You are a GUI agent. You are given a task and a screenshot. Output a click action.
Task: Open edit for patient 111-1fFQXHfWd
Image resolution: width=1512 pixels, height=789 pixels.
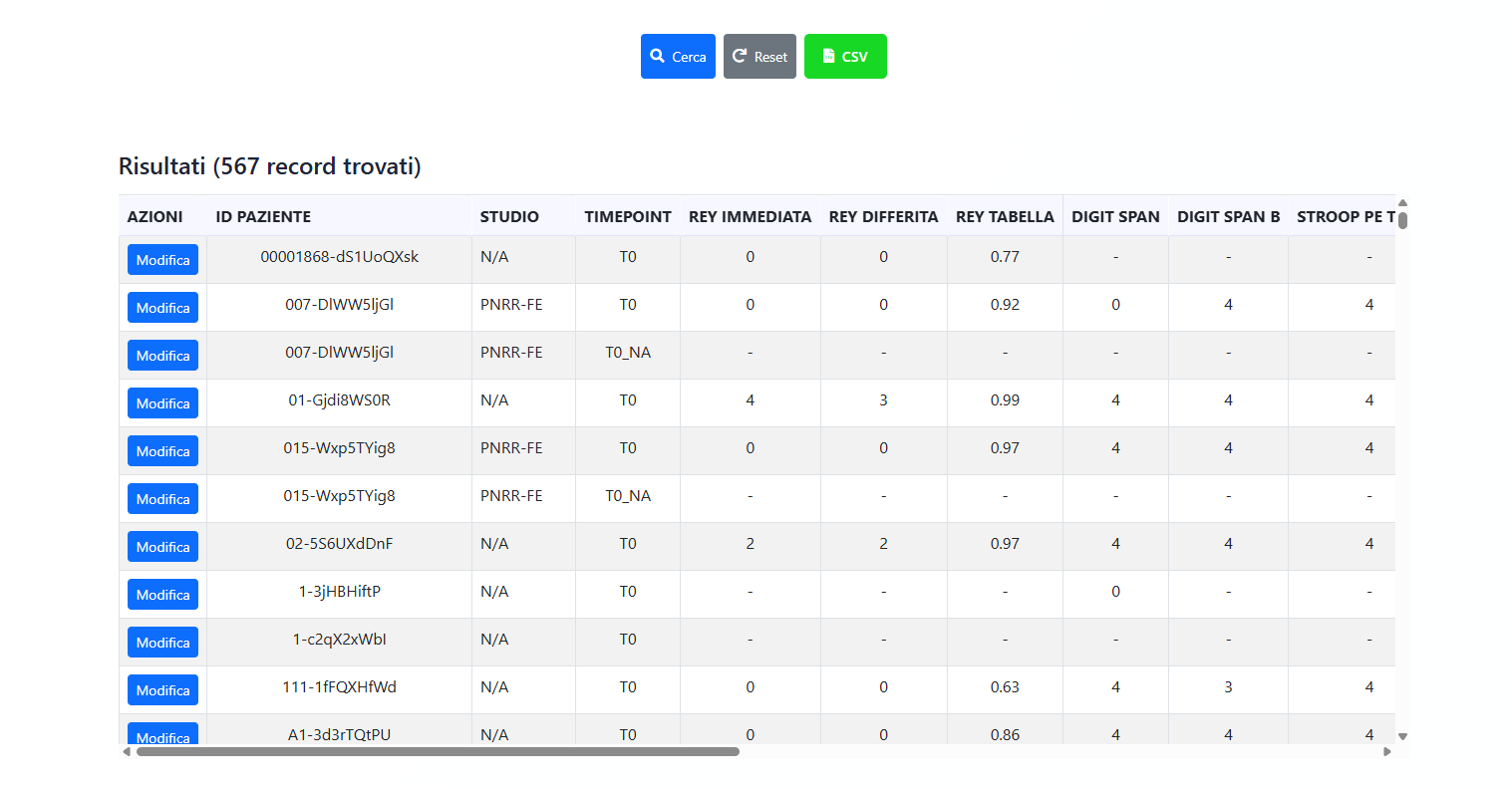(162, 690)
